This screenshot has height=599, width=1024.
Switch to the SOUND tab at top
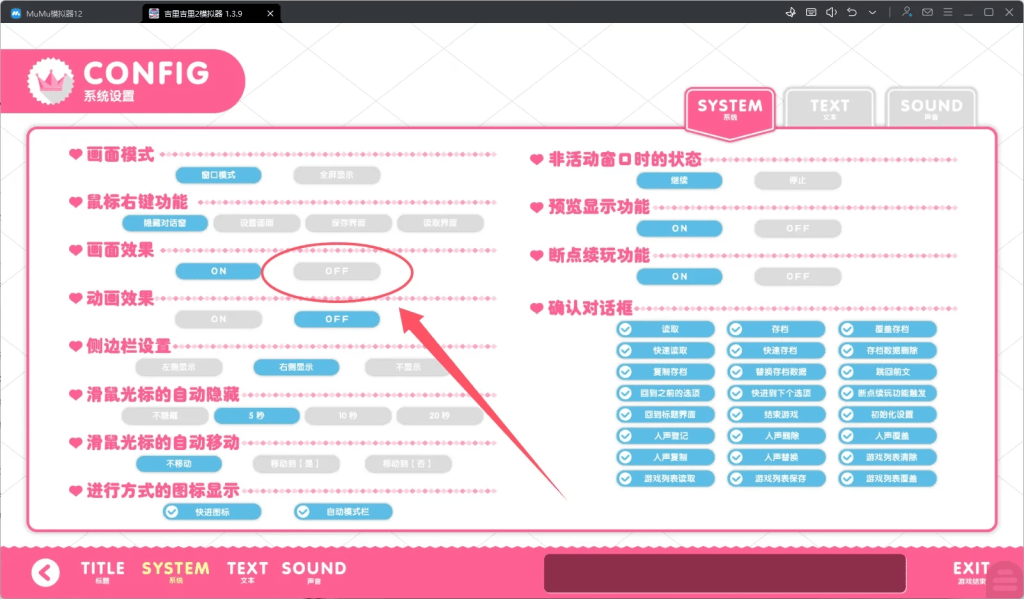click(x=931, y=108)
